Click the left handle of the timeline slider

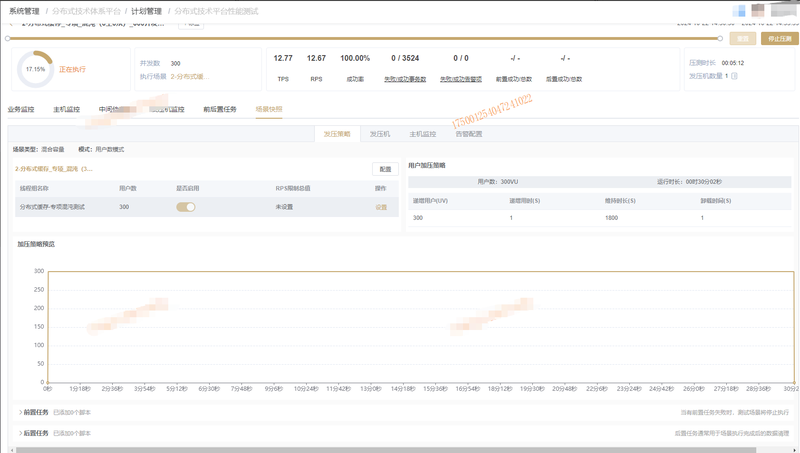[x=8, y=38]
